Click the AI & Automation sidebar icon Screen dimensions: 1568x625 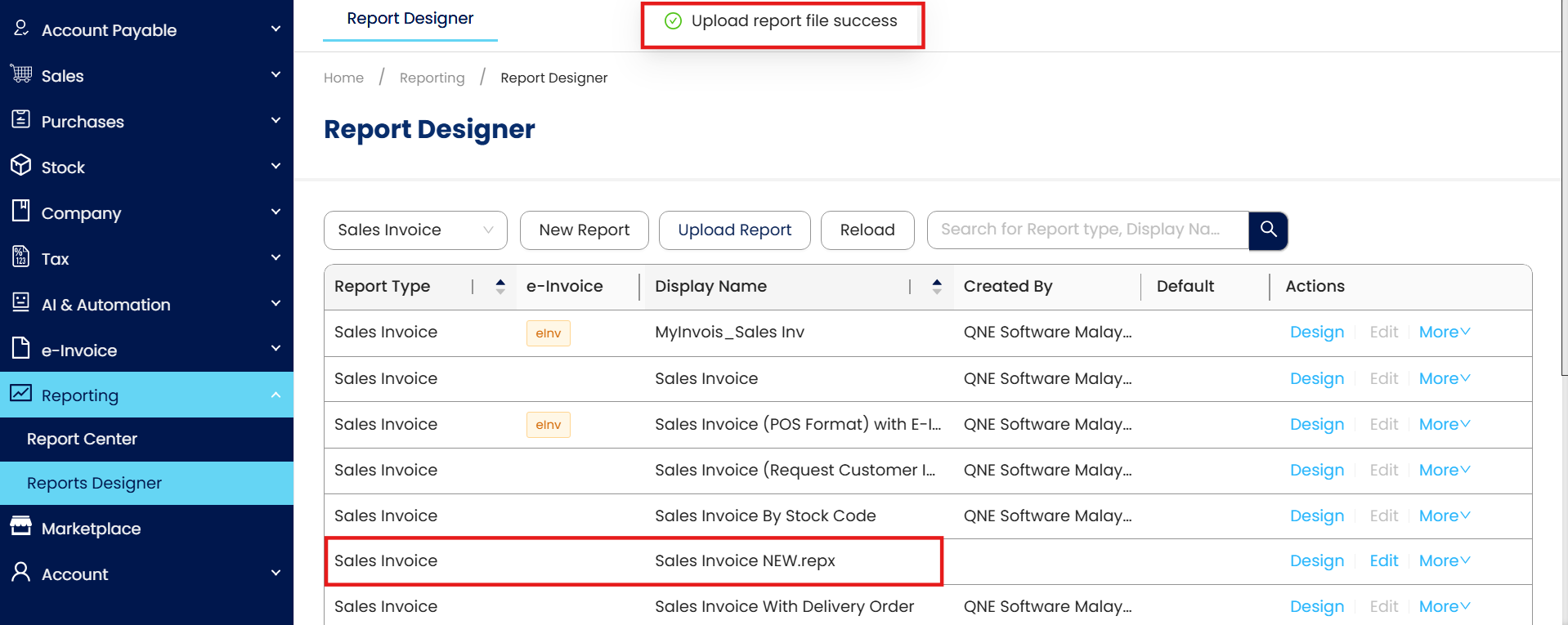click(x=21, y=303)
